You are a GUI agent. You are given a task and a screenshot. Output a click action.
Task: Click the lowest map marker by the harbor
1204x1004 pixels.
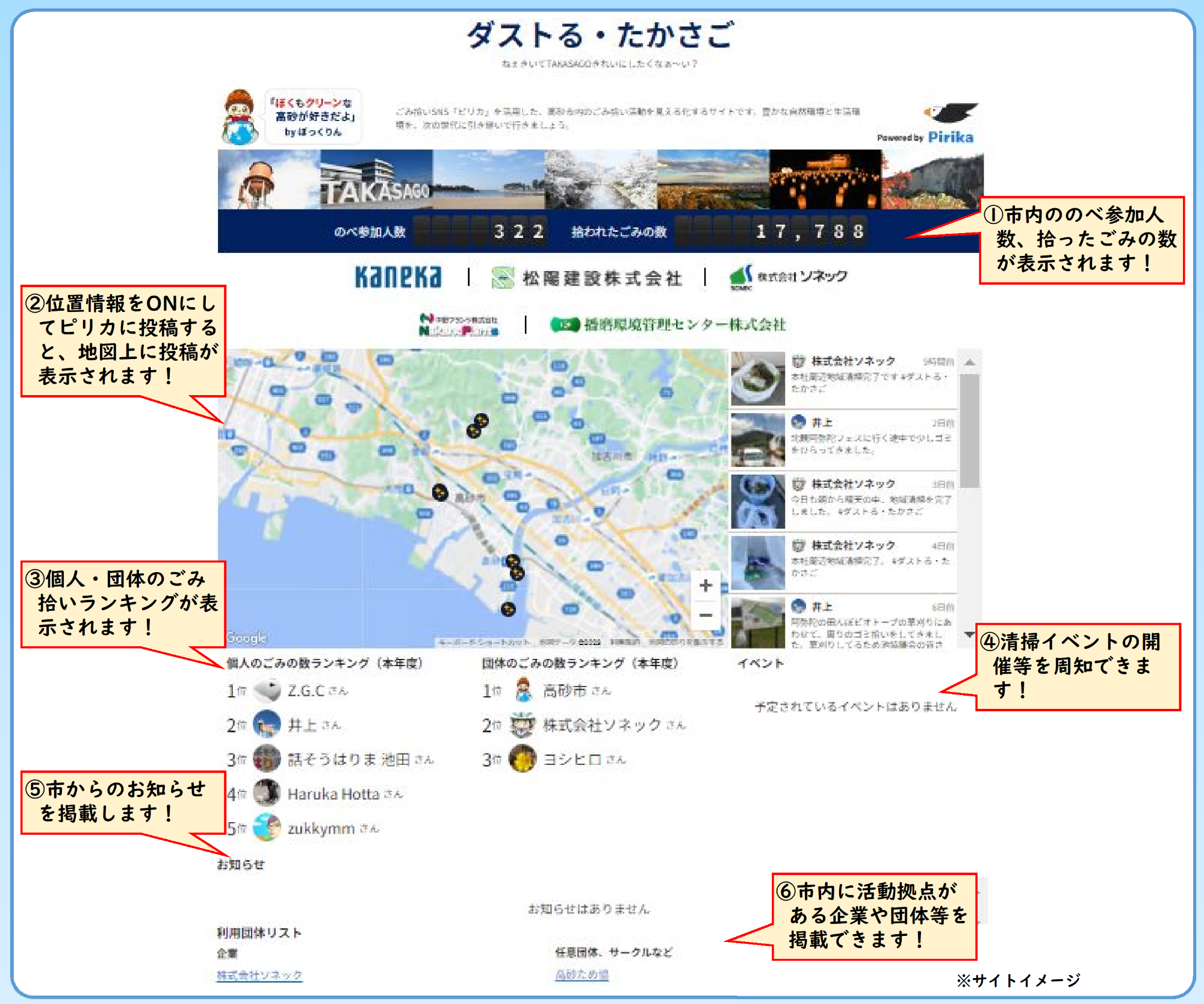[x=508, y=610]
